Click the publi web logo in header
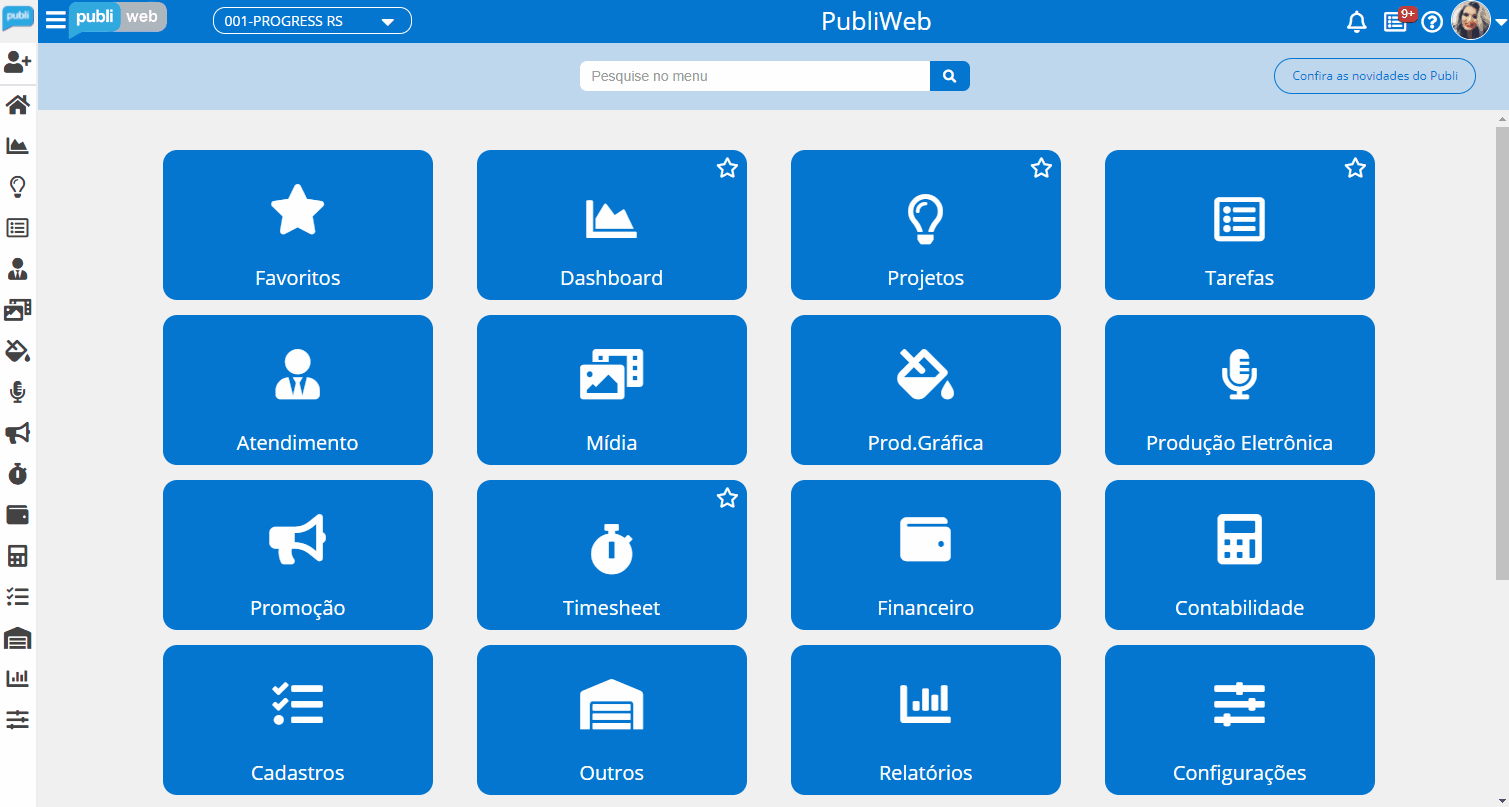The height and width of the screenshot is (807, 1509). 117,18
